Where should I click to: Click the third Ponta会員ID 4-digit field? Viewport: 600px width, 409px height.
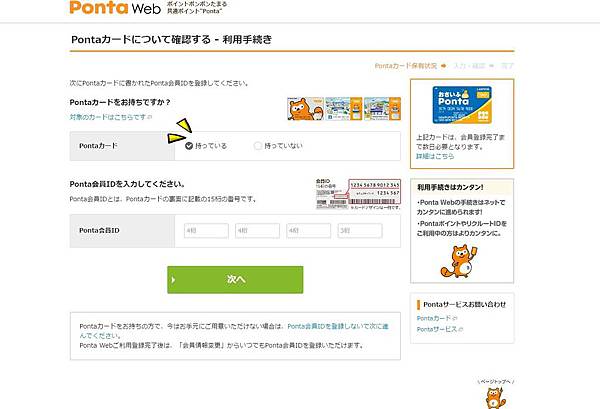point(308,231)
